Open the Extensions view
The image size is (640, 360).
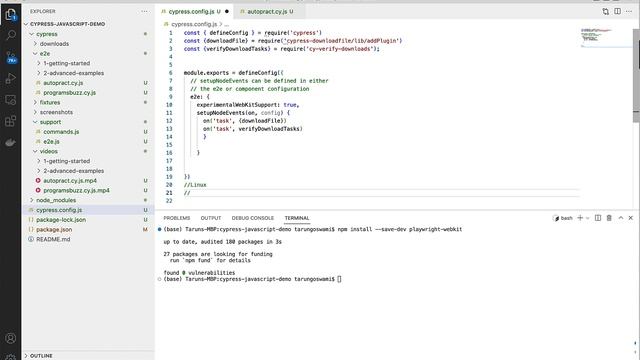[11, 121]
